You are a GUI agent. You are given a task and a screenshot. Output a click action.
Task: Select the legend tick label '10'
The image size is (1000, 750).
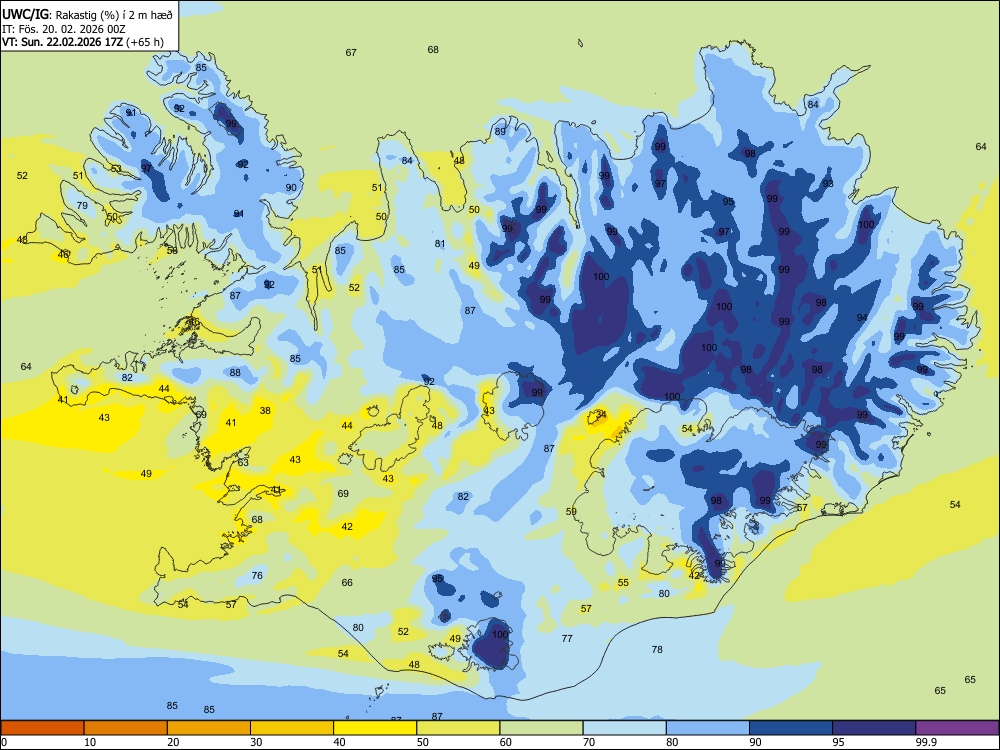click(x=91, y=742)
